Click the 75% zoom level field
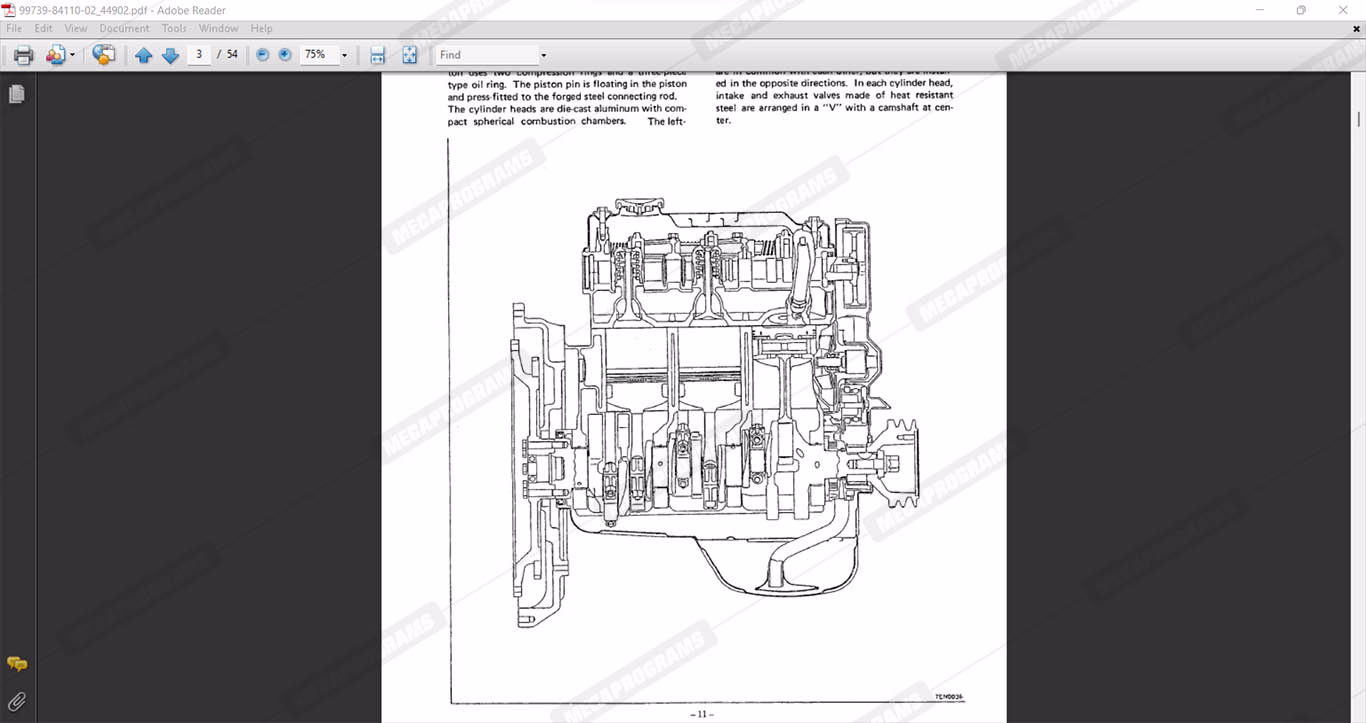The image size is (1366, 723). (316, 55)
